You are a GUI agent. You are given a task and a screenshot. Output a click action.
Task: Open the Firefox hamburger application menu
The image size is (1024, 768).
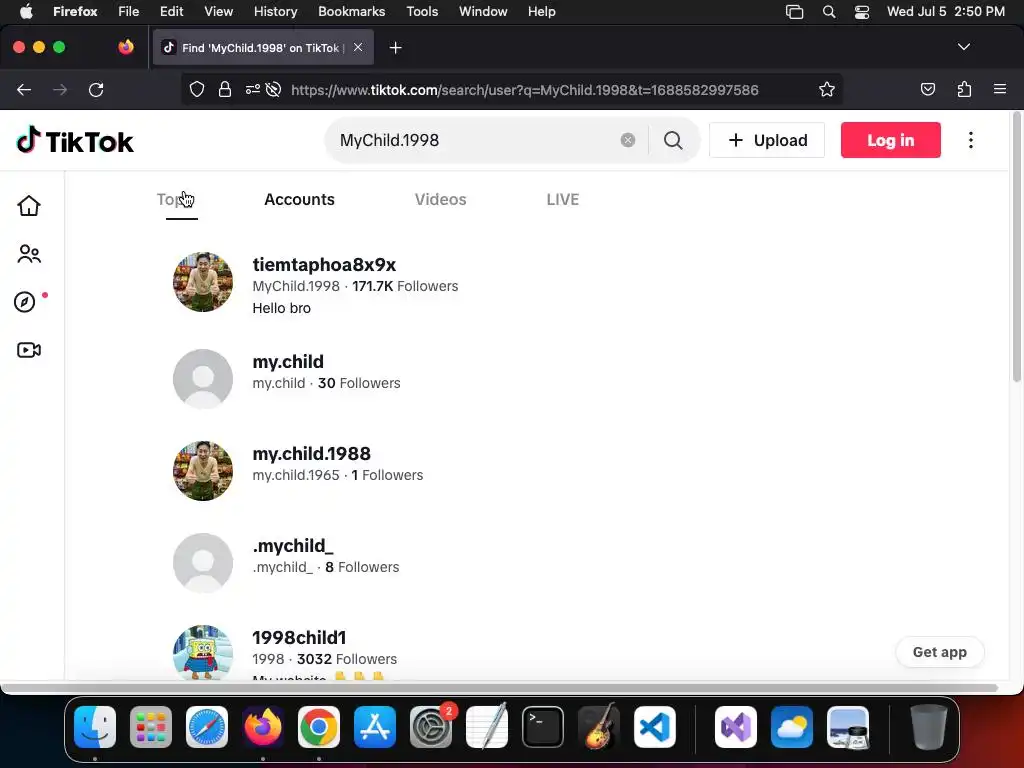pyautogui.click(x=999, y=89)
